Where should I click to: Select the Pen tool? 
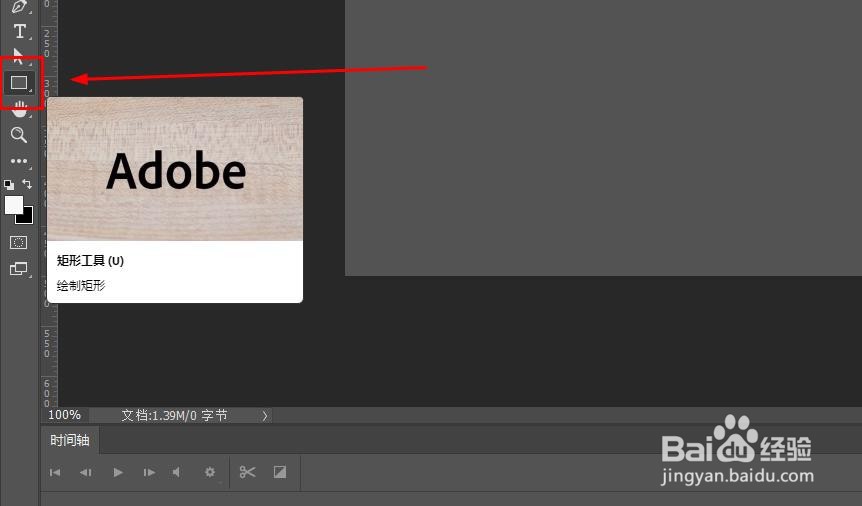point(19,7)
